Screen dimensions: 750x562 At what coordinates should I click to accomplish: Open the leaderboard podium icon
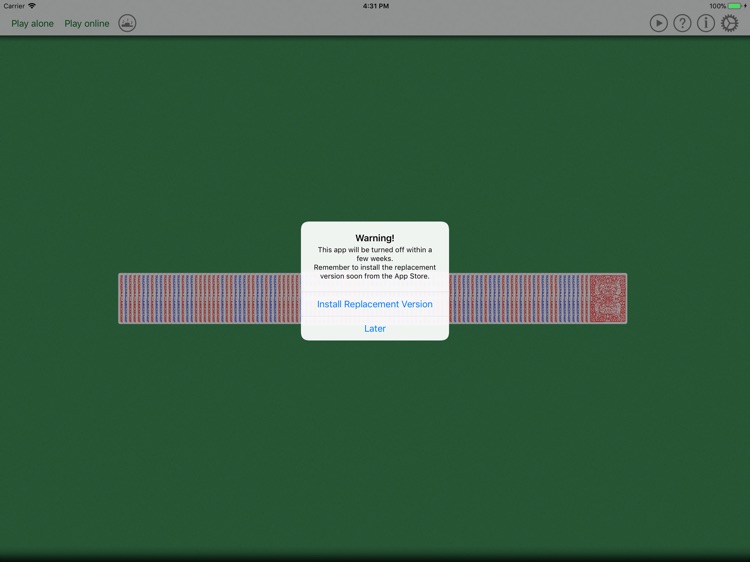127,23
